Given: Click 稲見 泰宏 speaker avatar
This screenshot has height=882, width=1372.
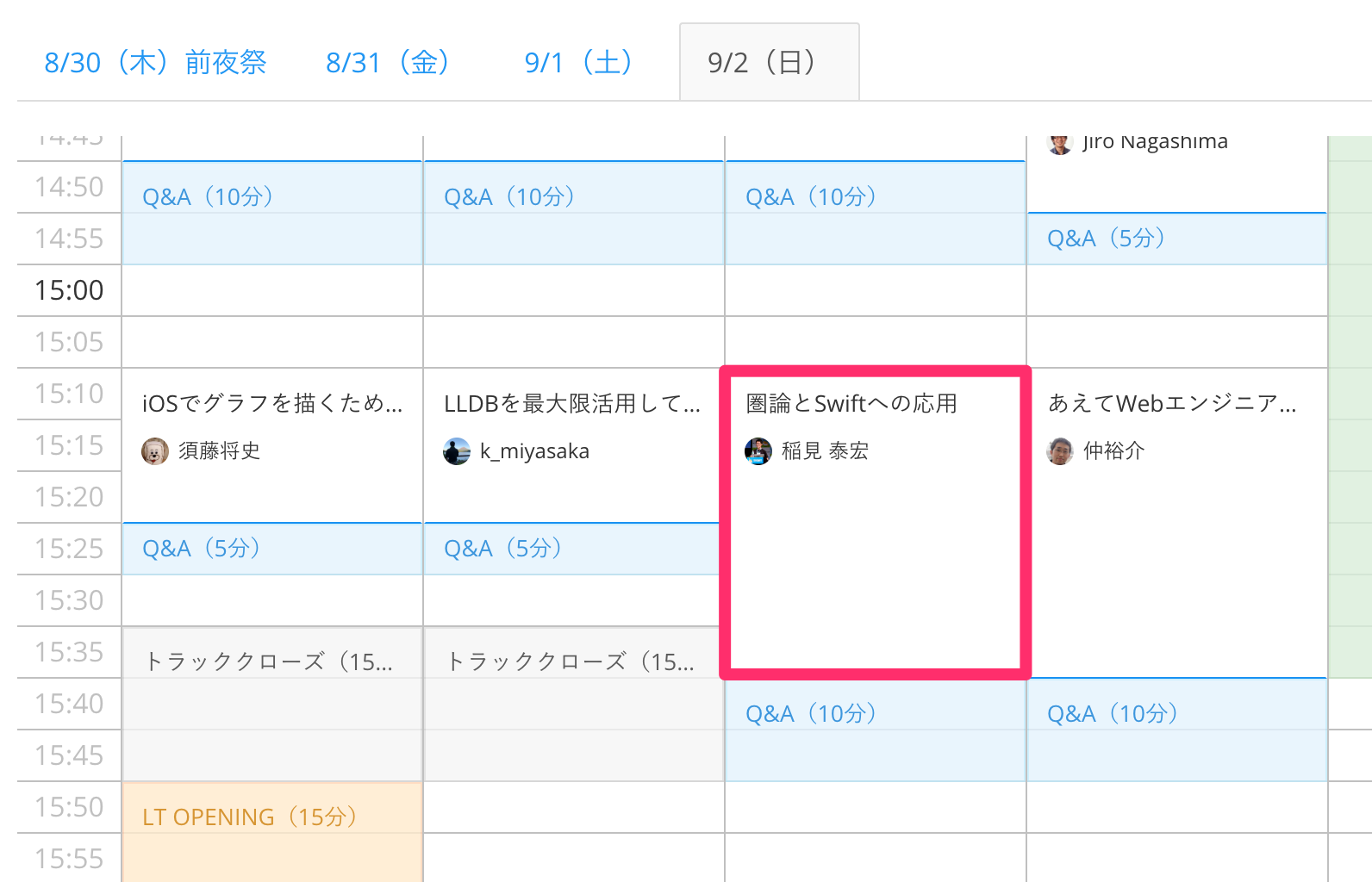Looking at the screenshot, I should point(758,451).
